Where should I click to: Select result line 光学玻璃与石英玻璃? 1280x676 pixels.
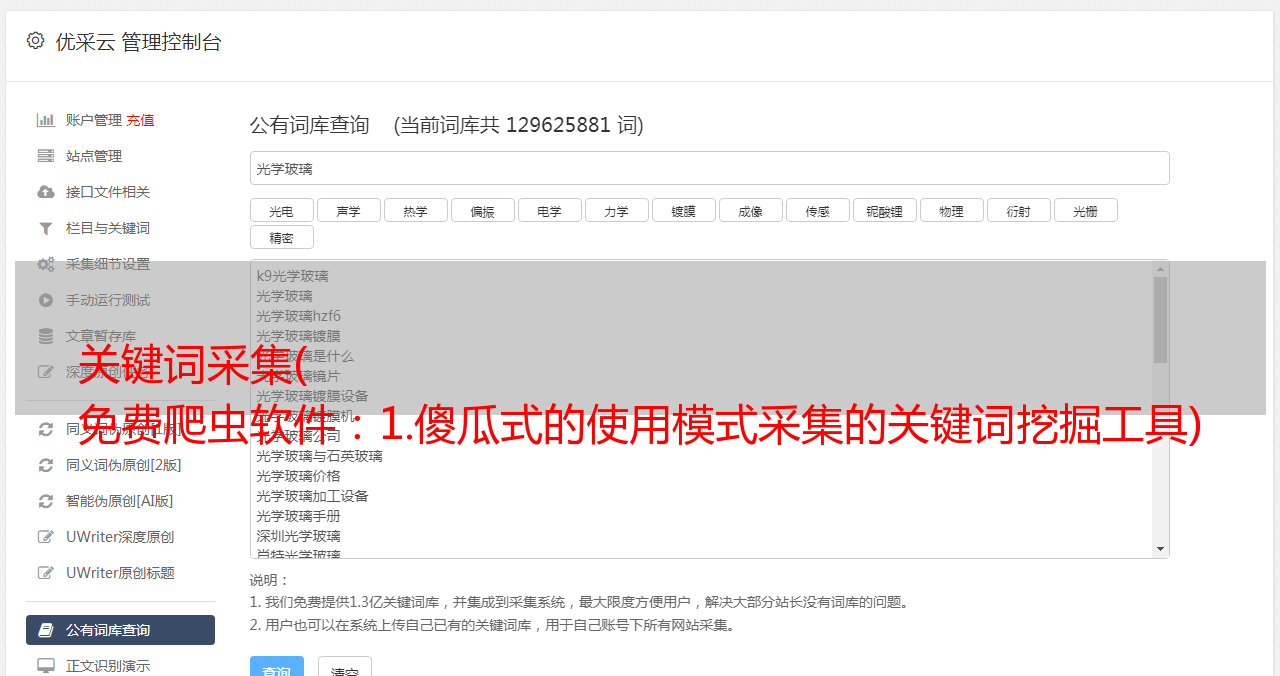pos(319,456)
